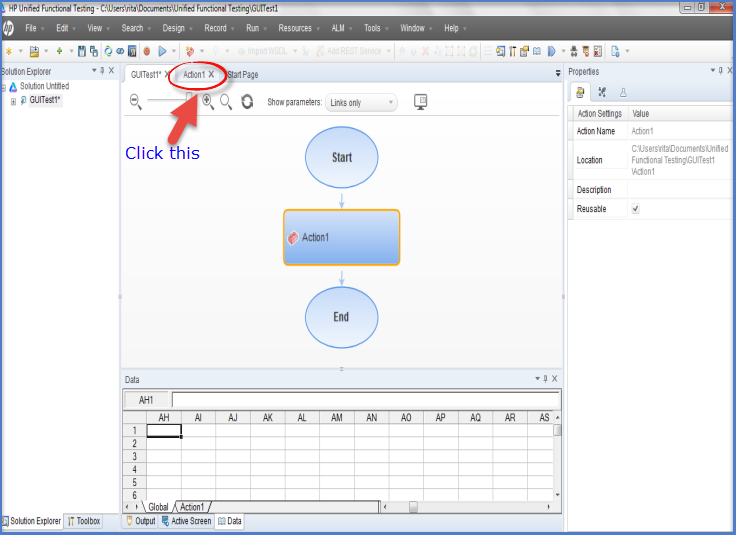Open the Solution Explorer panel options arrow
This screenshot has width=736, height=535.
94,70
